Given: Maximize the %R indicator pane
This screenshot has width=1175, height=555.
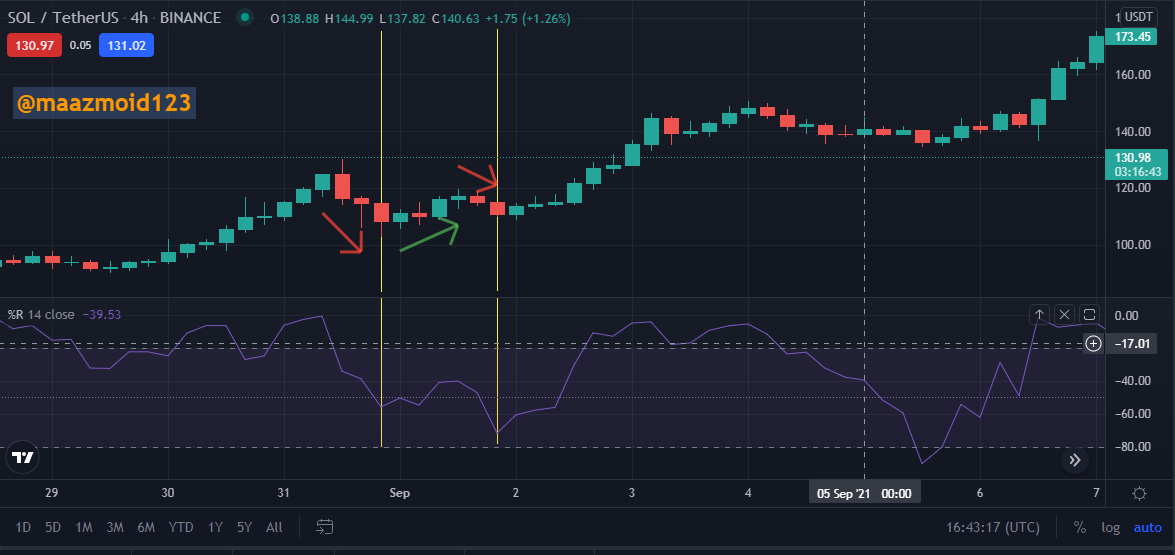Looking at the screenshot, I should (1090, 314).
